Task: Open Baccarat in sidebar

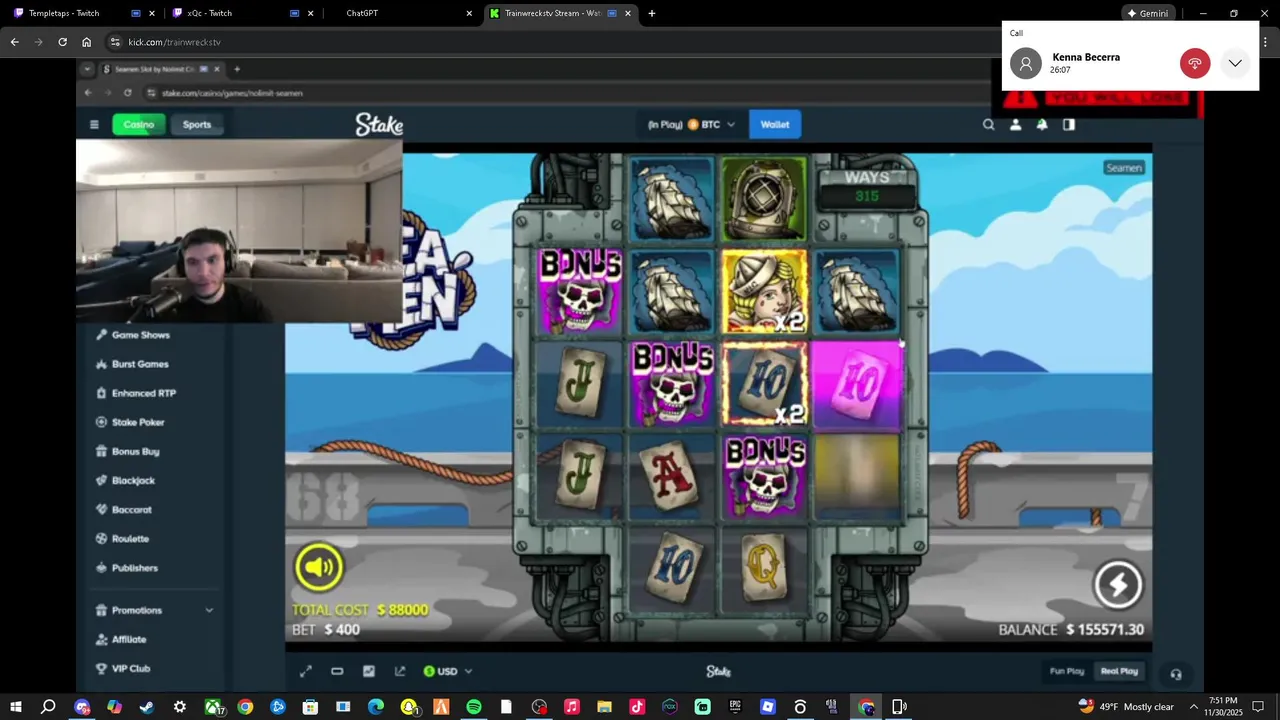Action: point(131,510)
